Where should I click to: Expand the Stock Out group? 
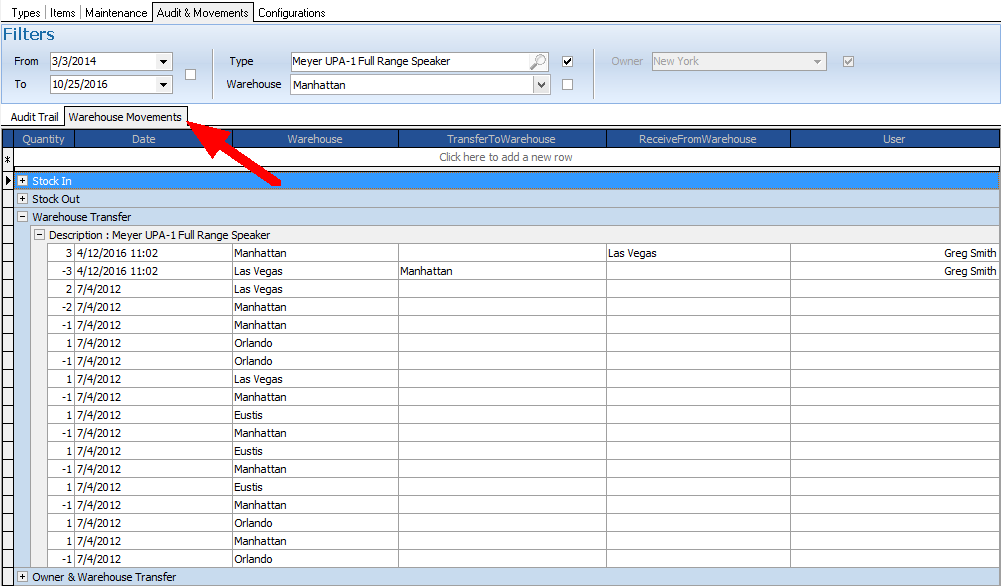[x=22, y=199]
